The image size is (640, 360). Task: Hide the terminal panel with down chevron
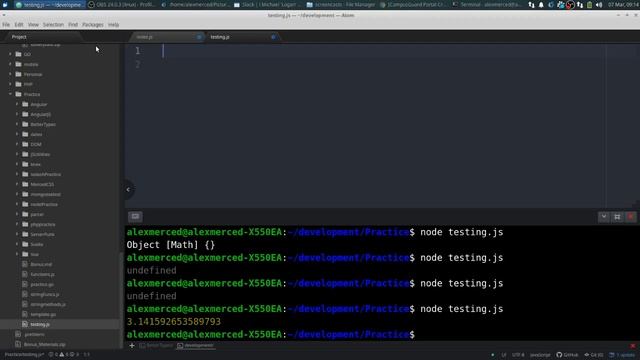(603, 217)
